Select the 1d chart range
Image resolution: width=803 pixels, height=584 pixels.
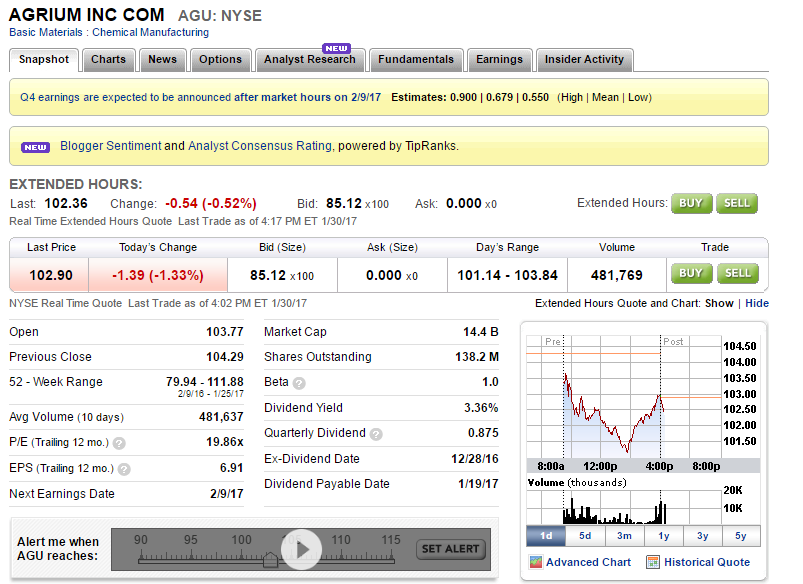pos(546,536)
